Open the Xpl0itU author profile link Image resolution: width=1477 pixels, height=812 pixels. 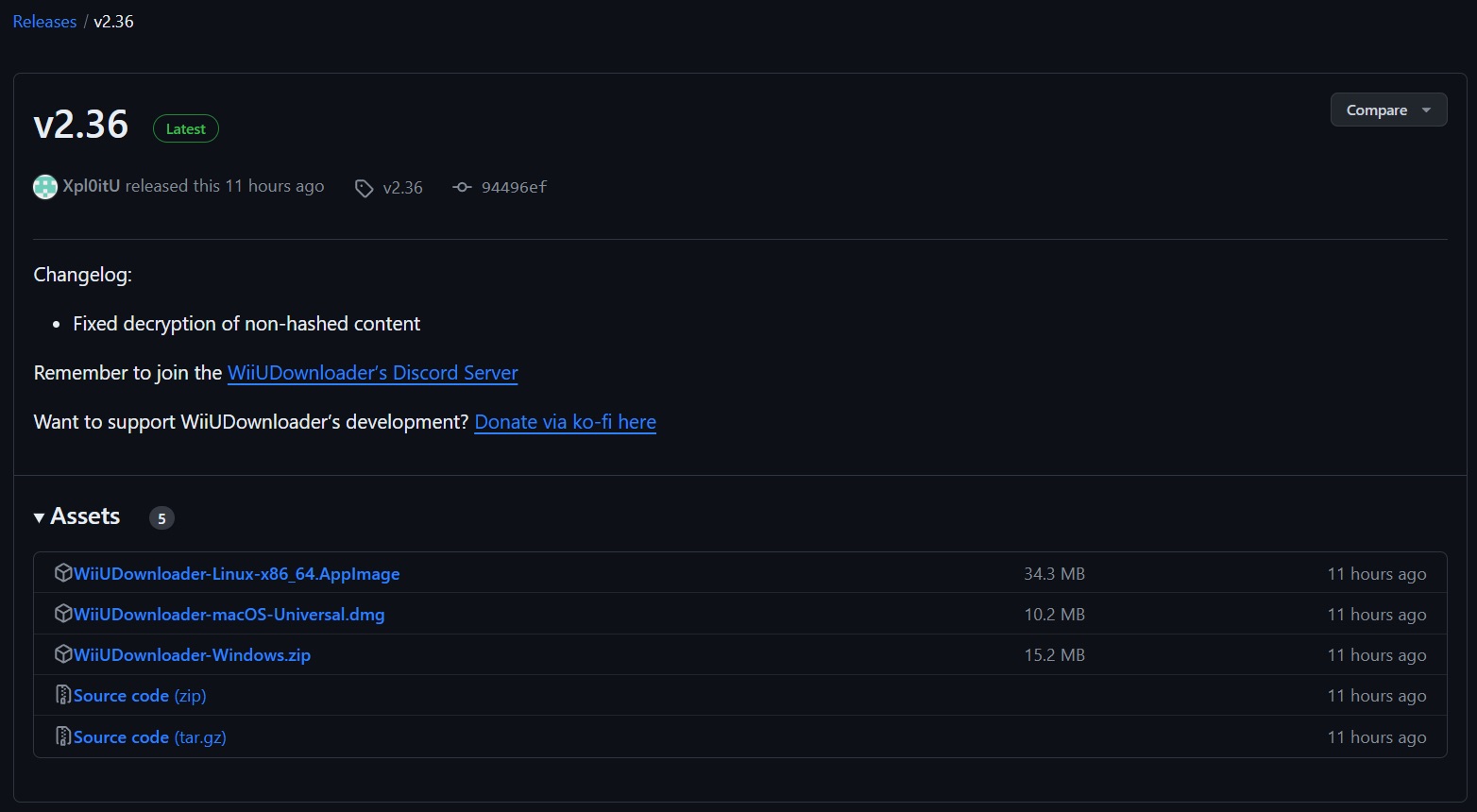pos(92,186)
